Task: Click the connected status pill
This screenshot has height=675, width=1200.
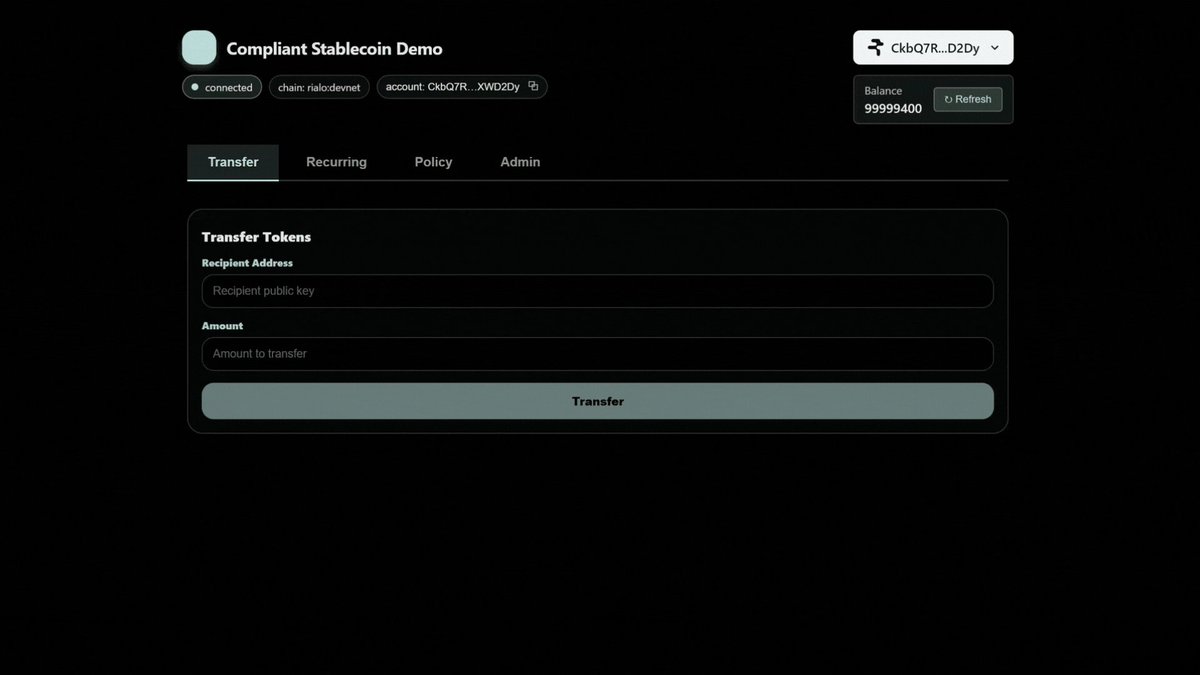Action: tap(222, 87)
